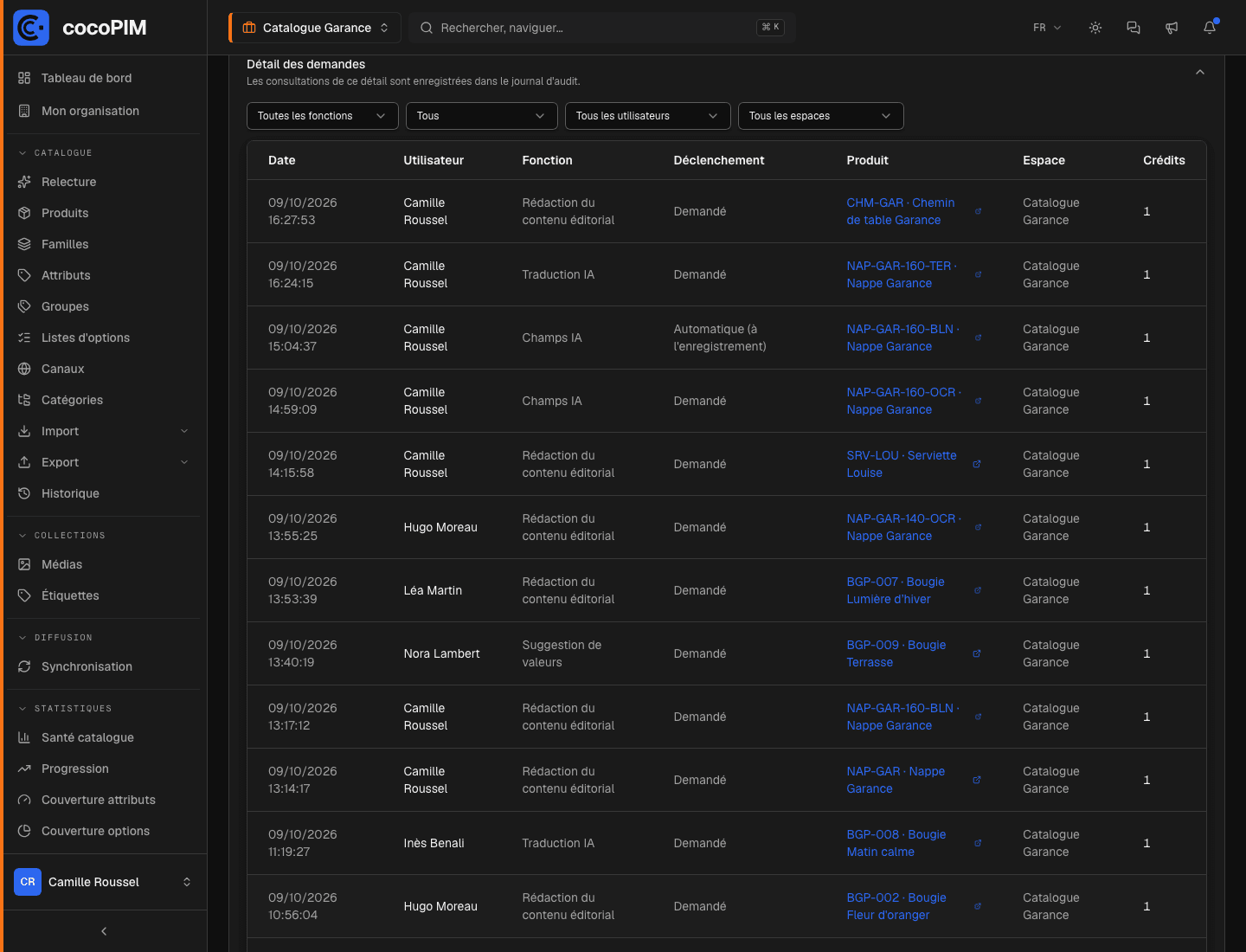Image resolution: width=1246 pixels, height=952 pixels.
Task: Open Listes d'options
Action: [x=104, y=338]
